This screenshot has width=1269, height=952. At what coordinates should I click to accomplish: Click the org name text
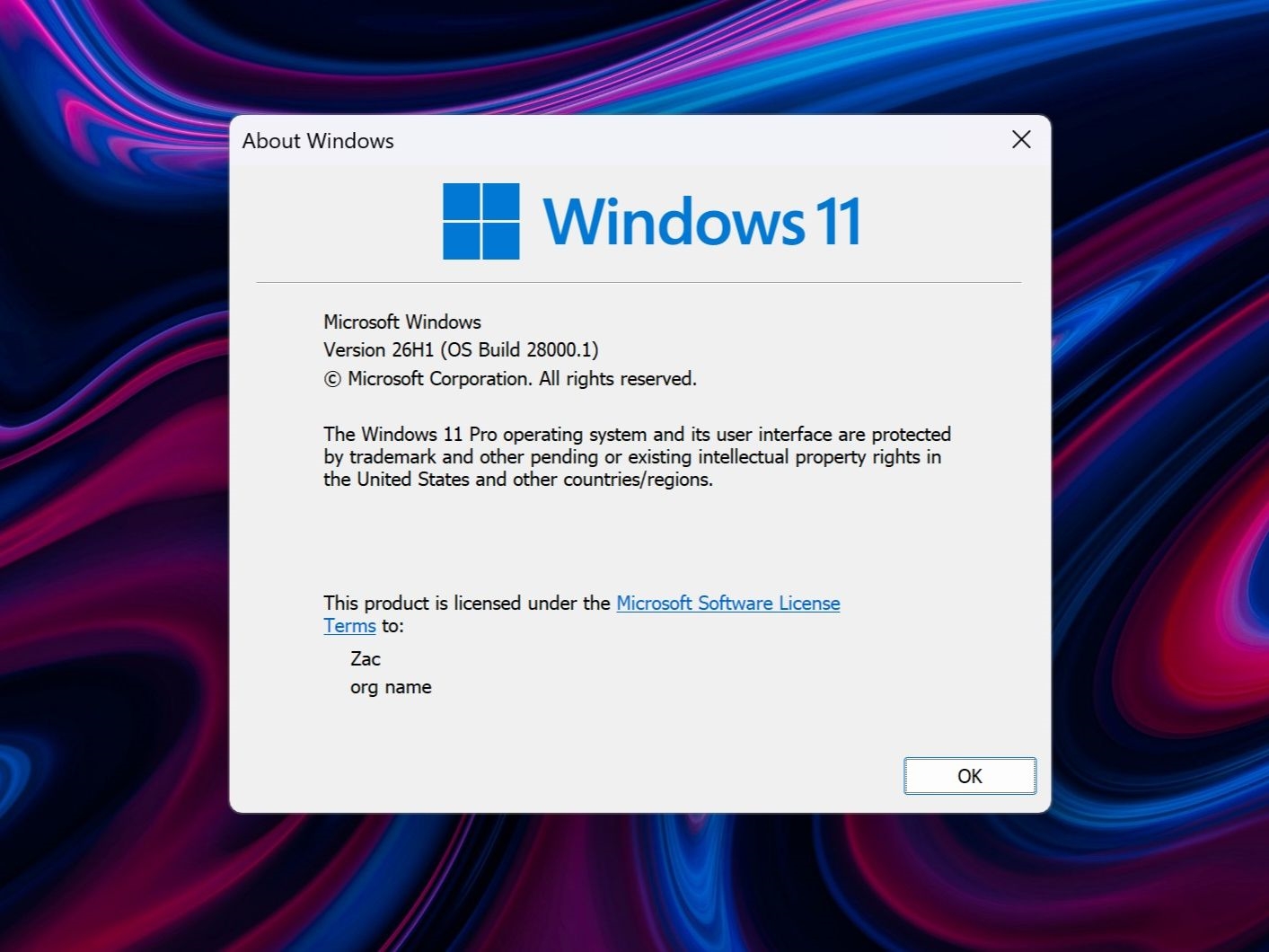[x=391, y=687]
